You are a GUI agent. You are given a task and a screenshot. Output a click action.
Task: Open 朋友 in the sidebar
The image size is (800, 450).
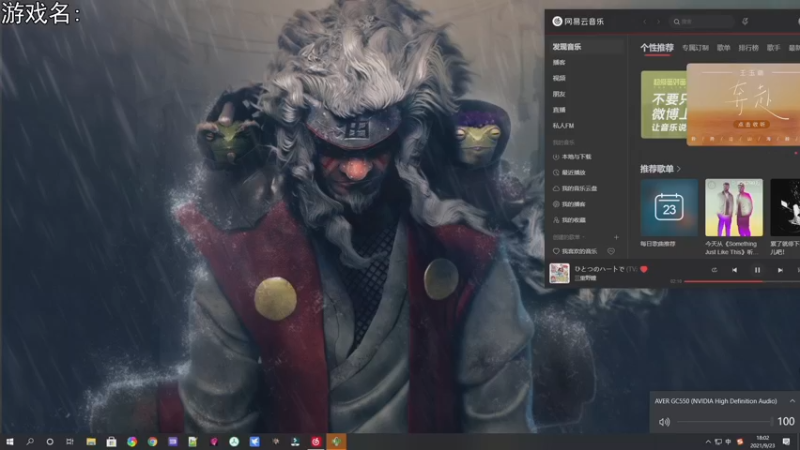pyautogui.click(x=559, y=94)
